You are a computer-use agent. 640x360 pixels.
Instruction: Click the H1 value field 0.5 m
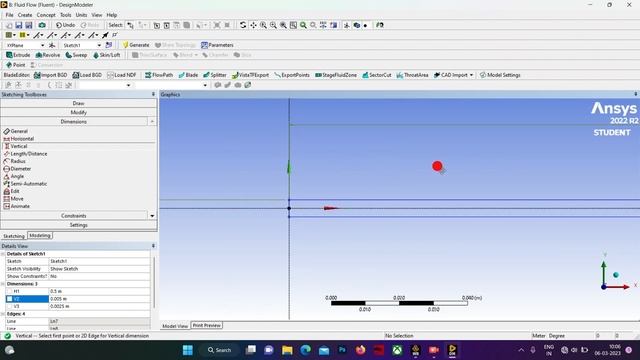click(x=100, y=291)
